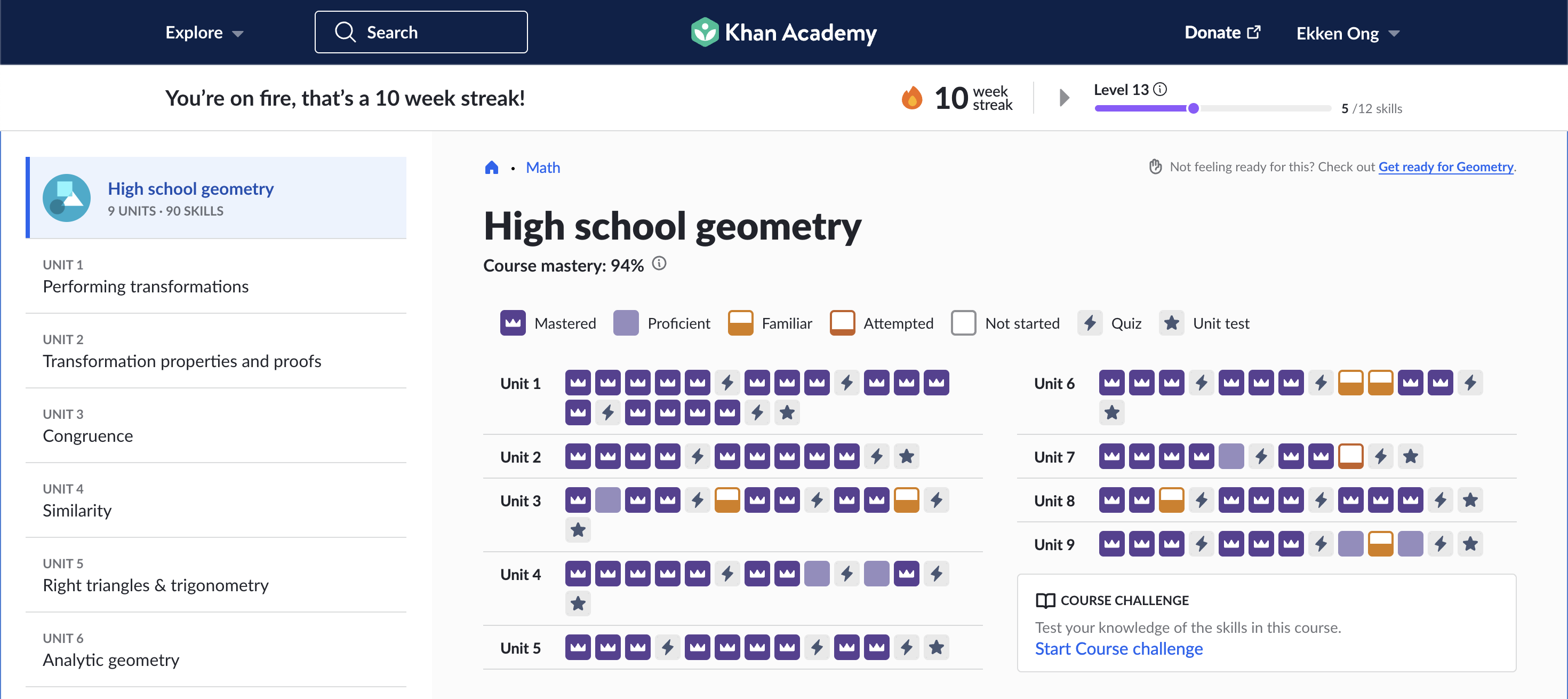Screen dimensions: 1568x699
Task: Click the streak flame icon
Action: pos(911,98)
